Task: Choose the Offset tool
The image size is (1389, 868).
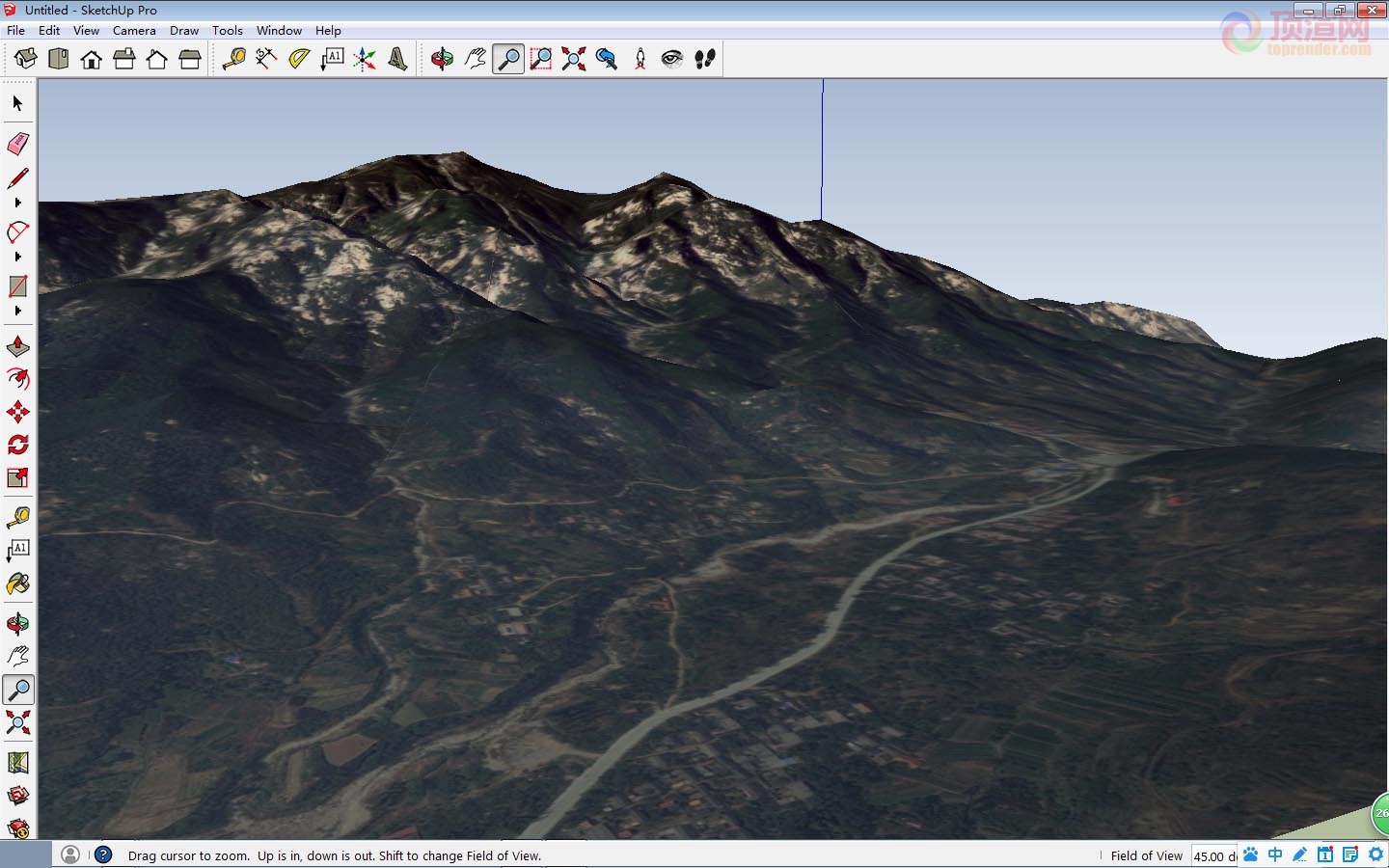Action: coord(18,379)
